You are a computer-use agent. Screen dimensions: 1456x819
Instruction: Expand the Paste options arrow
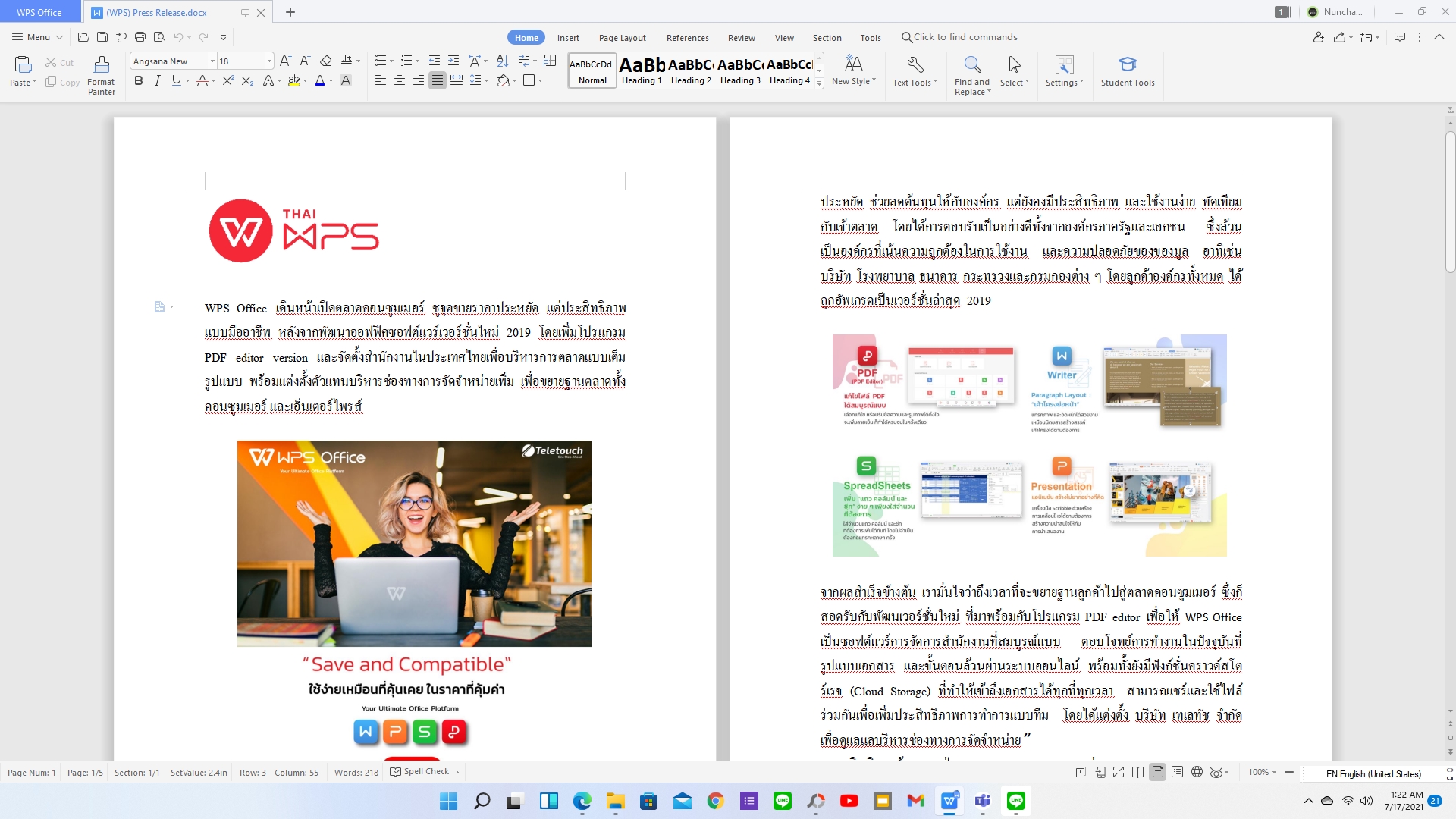tap(33, 83)
